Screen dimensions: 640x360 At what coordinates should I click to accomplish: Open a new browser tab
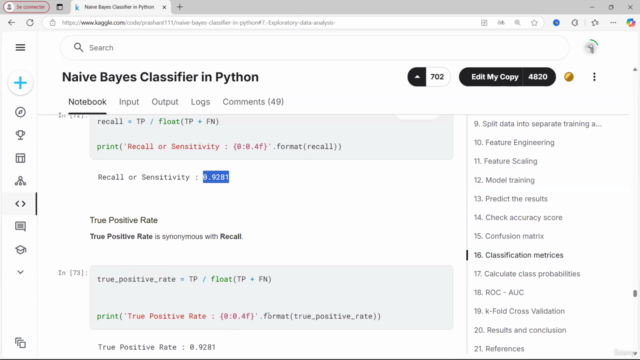pyautogui.click(x=180, y=7)
